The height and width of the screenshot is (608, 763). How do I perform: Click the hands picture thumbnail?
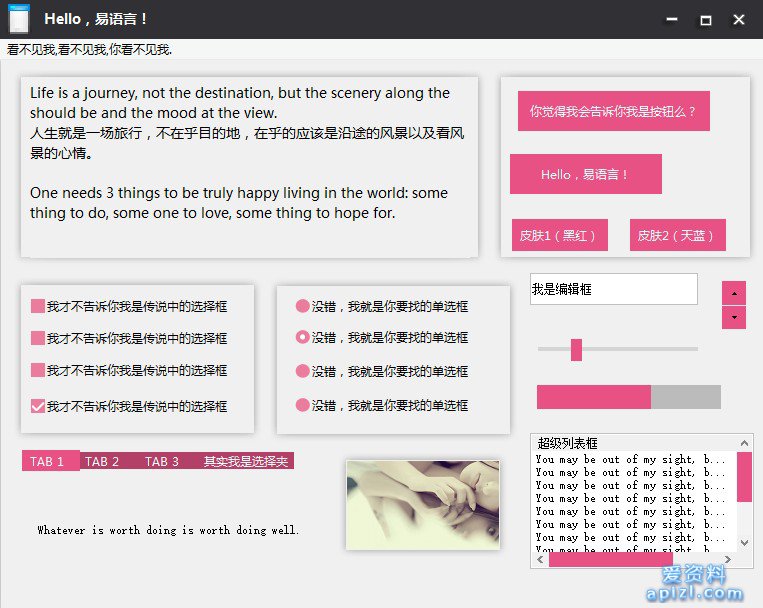[x=423, y=505]
